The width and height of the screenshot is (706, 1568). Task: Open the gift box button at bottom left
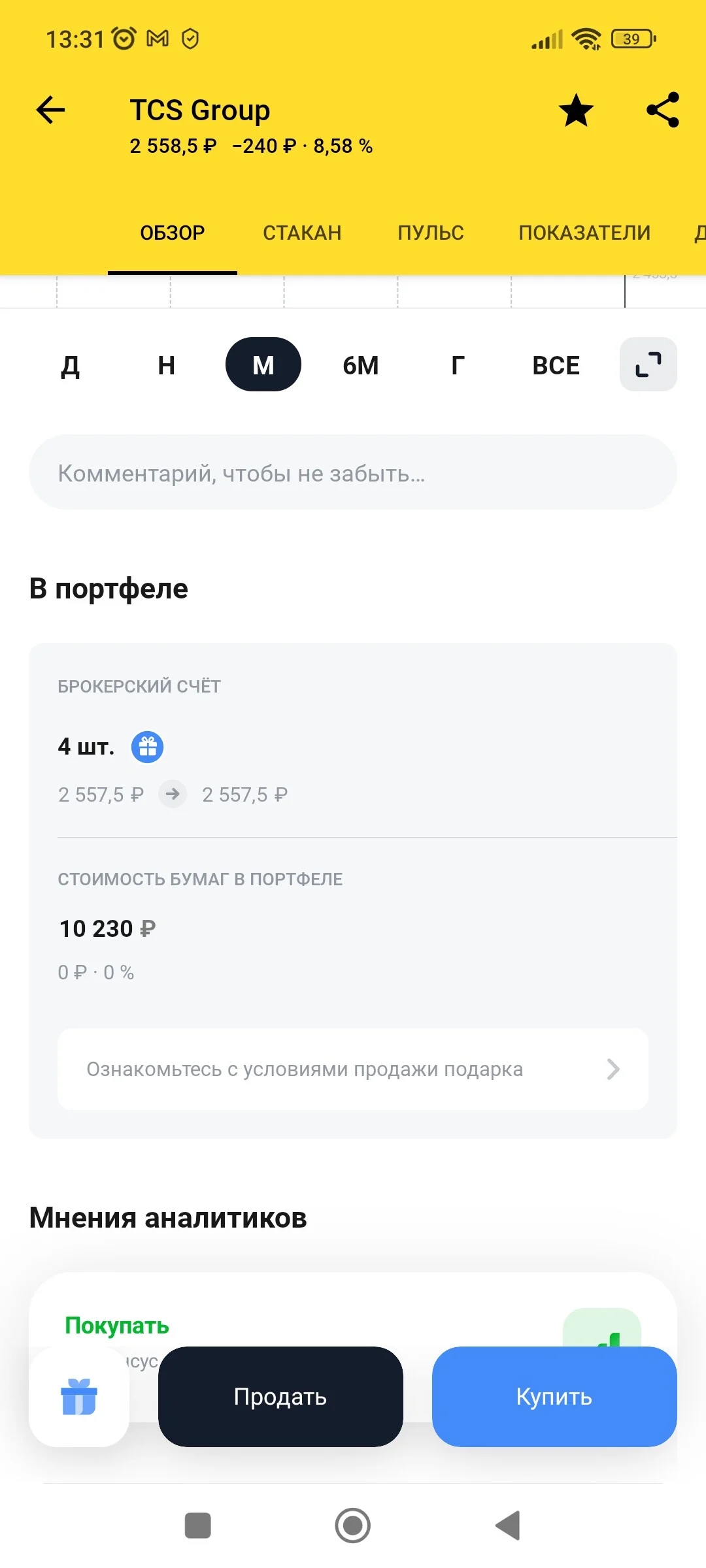click(79, 1397)
